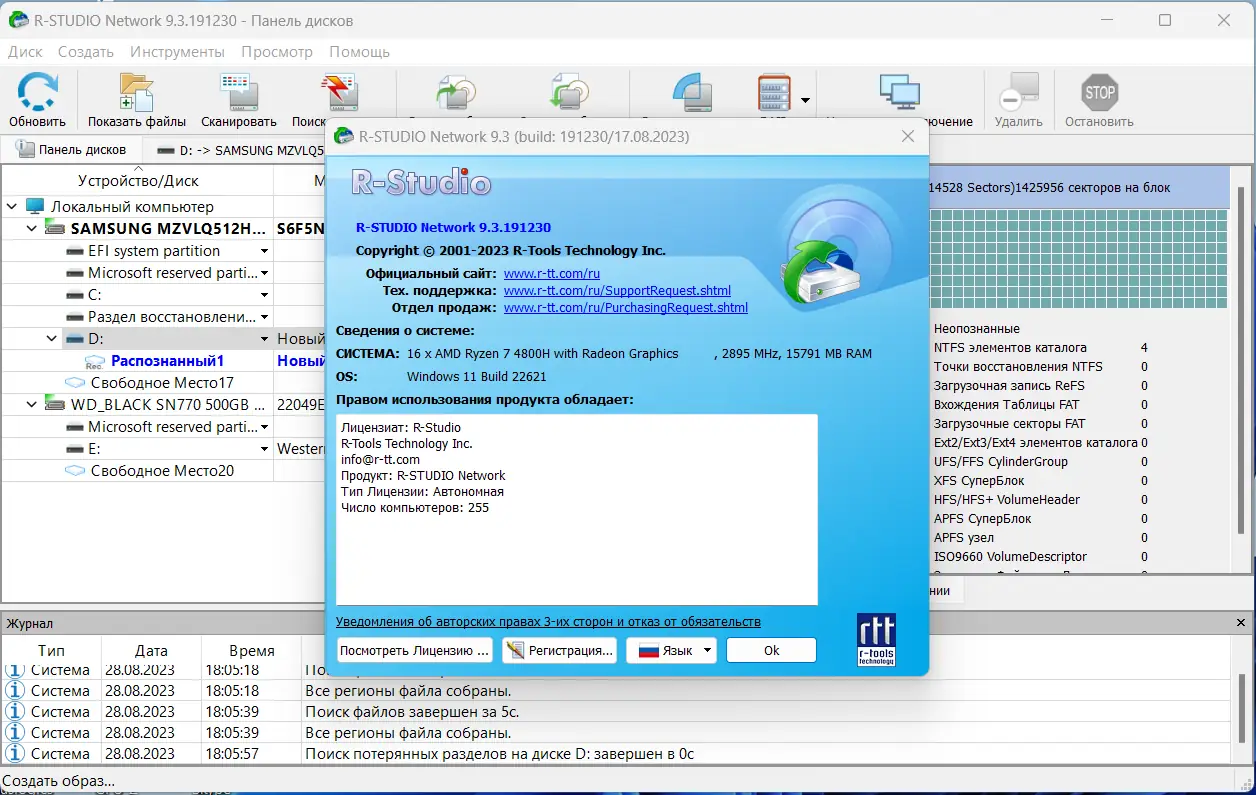Open the www.r-tt.com/ru website link
The height and width of the screenshot is (795, 1256).
[553, 272]
